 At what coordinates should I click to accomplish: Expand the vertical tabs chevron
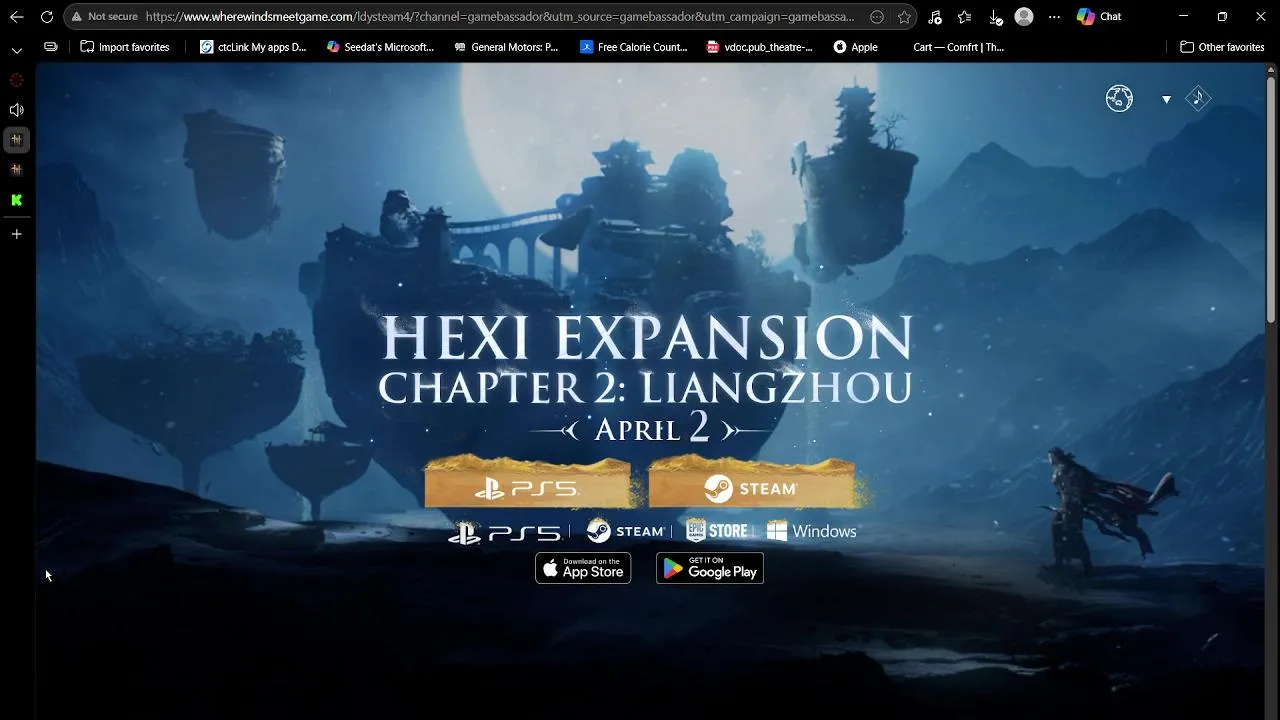tap(16, 49)
